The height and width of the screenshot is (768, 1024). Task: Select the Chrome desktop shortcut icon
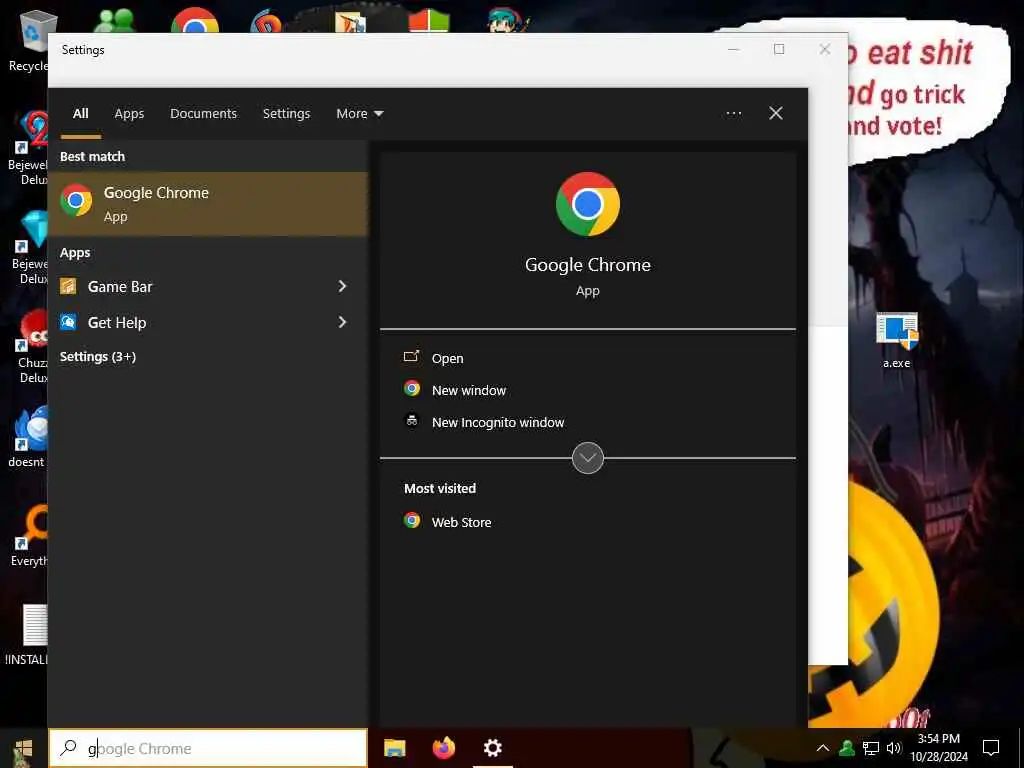(195, 20)
